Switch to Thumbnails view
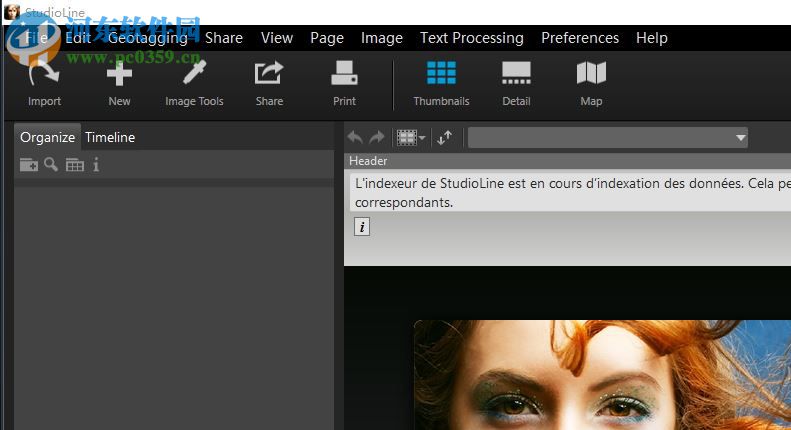Viewport: 791px width, 430px height. point(441,83)
